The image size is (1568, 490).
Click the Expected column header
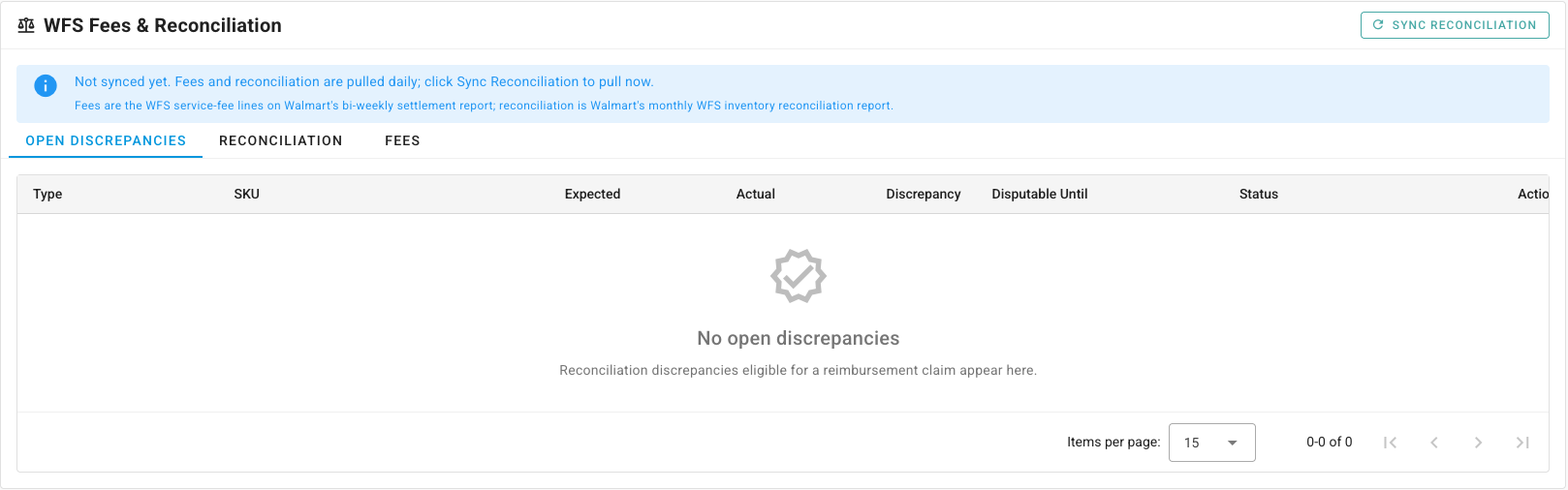[x=592, y=194]
